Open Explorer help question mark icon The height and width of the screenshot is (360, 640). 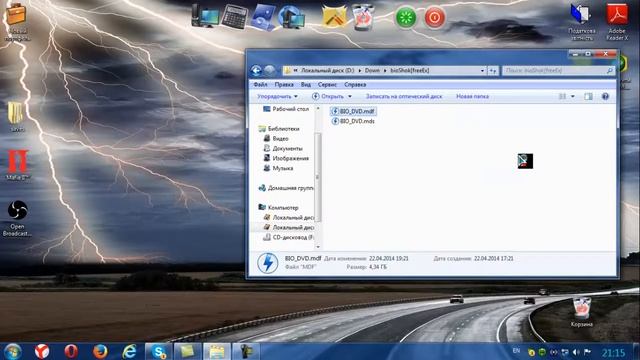point(605,96)
